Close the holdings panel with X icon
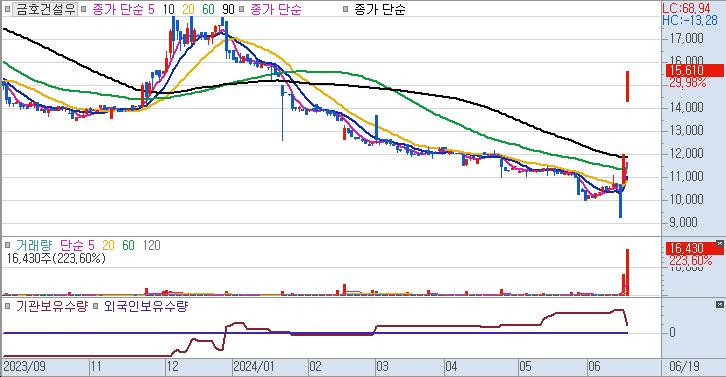The height and width of the screenshot is (377, 726). (x=719, y=304)
